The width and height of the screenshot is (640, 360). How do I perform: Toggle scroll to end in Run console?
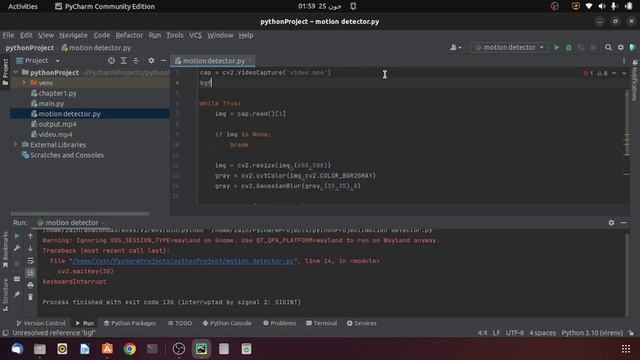(x=30, y=273)
